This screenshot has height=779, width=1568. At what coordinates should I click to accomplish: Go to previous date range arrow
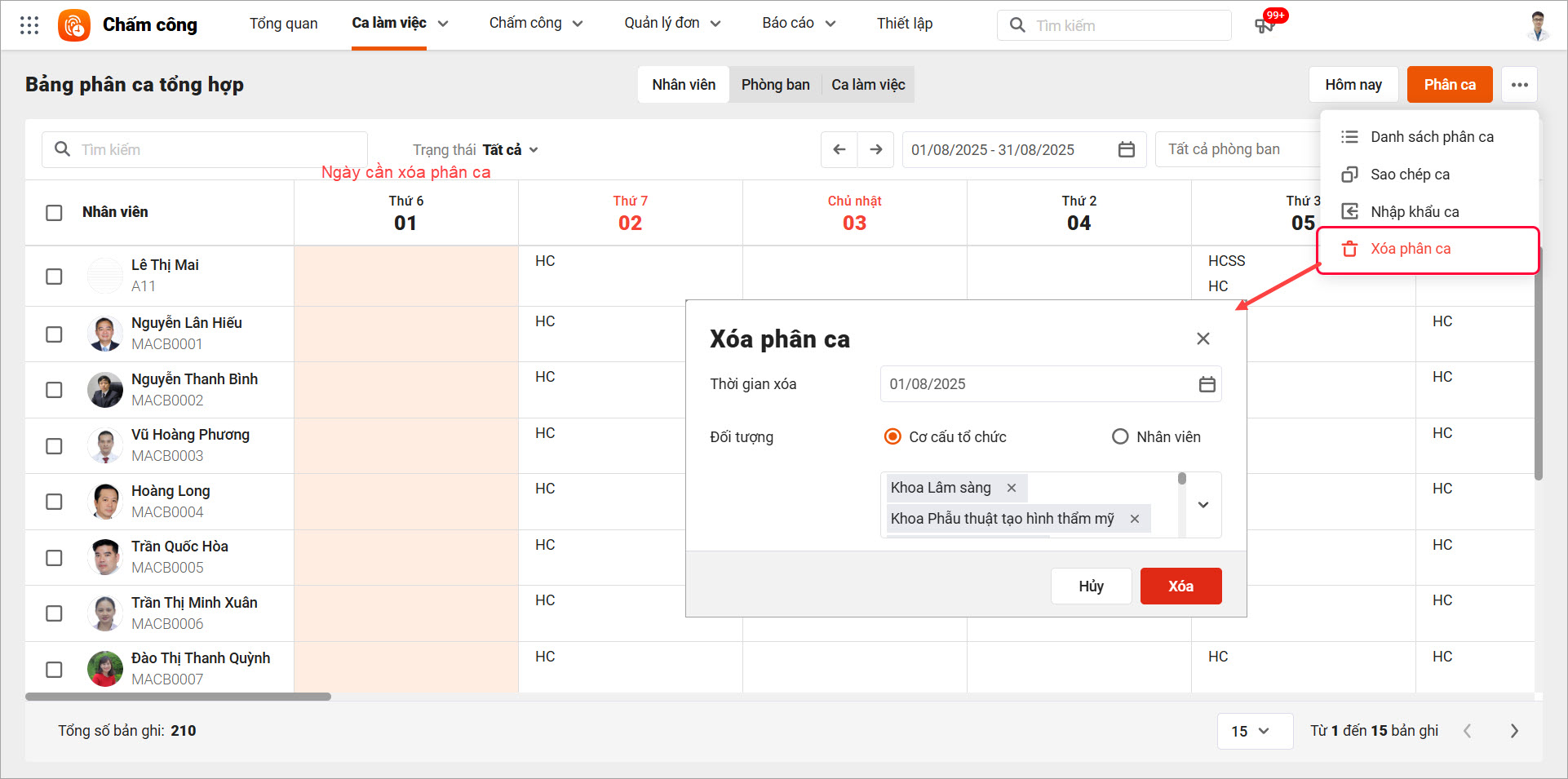[839, 149]
